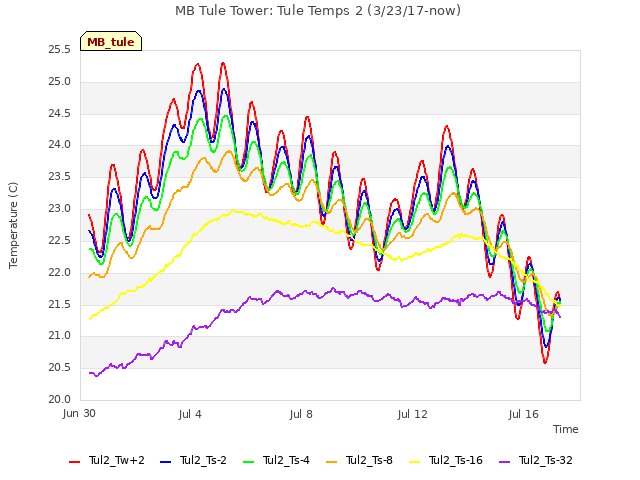The height and width of the screenshot is (480, 640).
Task: Click the Jul 16 x-axis tick label
Action: [x=524, y=414]
